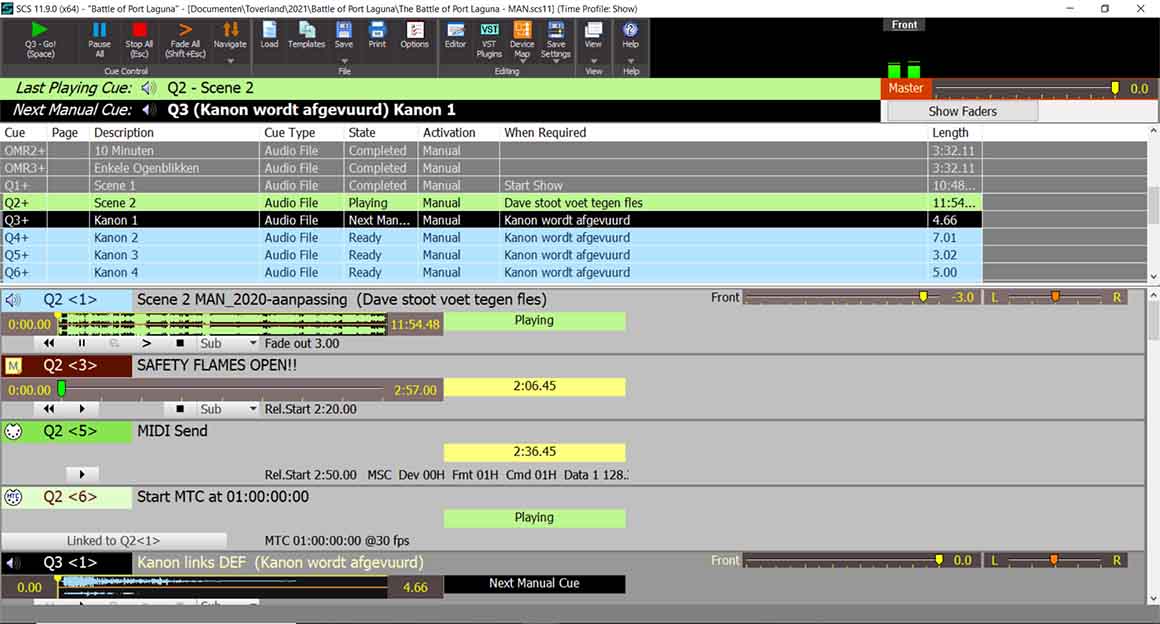Hit the red Stop All button
Image resolution: width=1160 pixels, height=624 pixels.
tap(139, 38)
